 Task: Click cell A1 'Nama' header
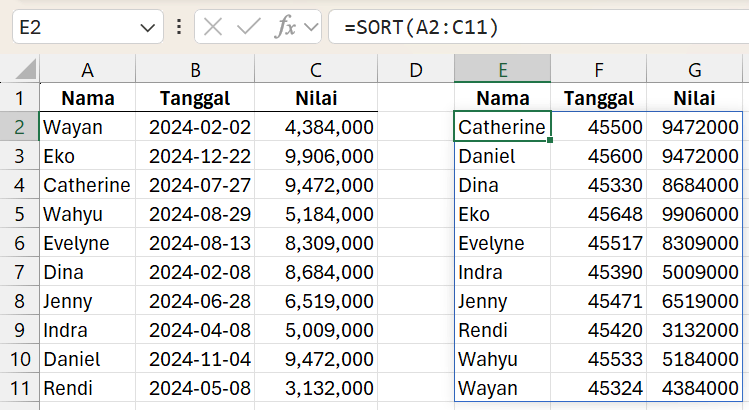pos(87,98)
